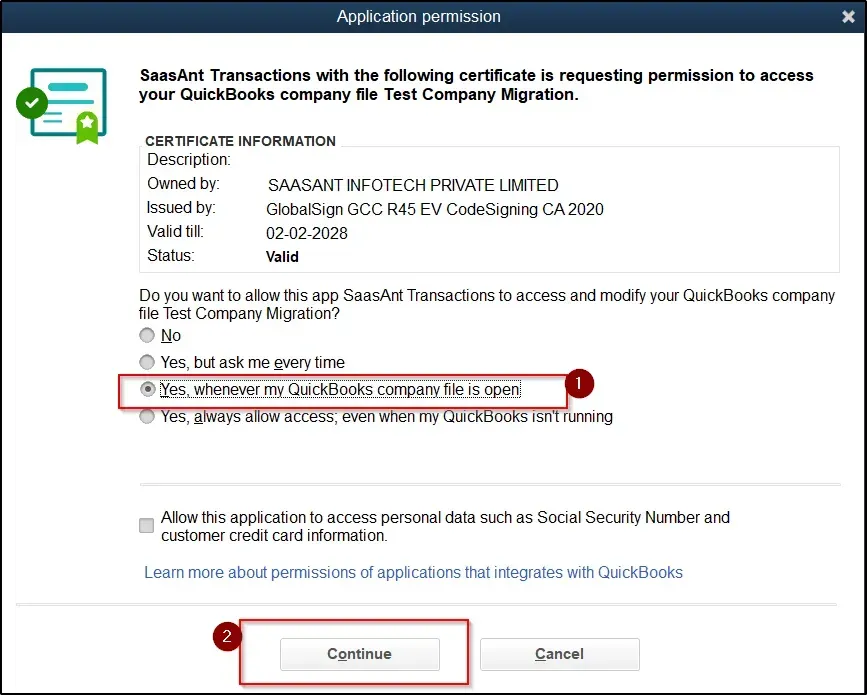Click the certificate badge icon
The image size is (867, 695).
[x=62, y=106]
